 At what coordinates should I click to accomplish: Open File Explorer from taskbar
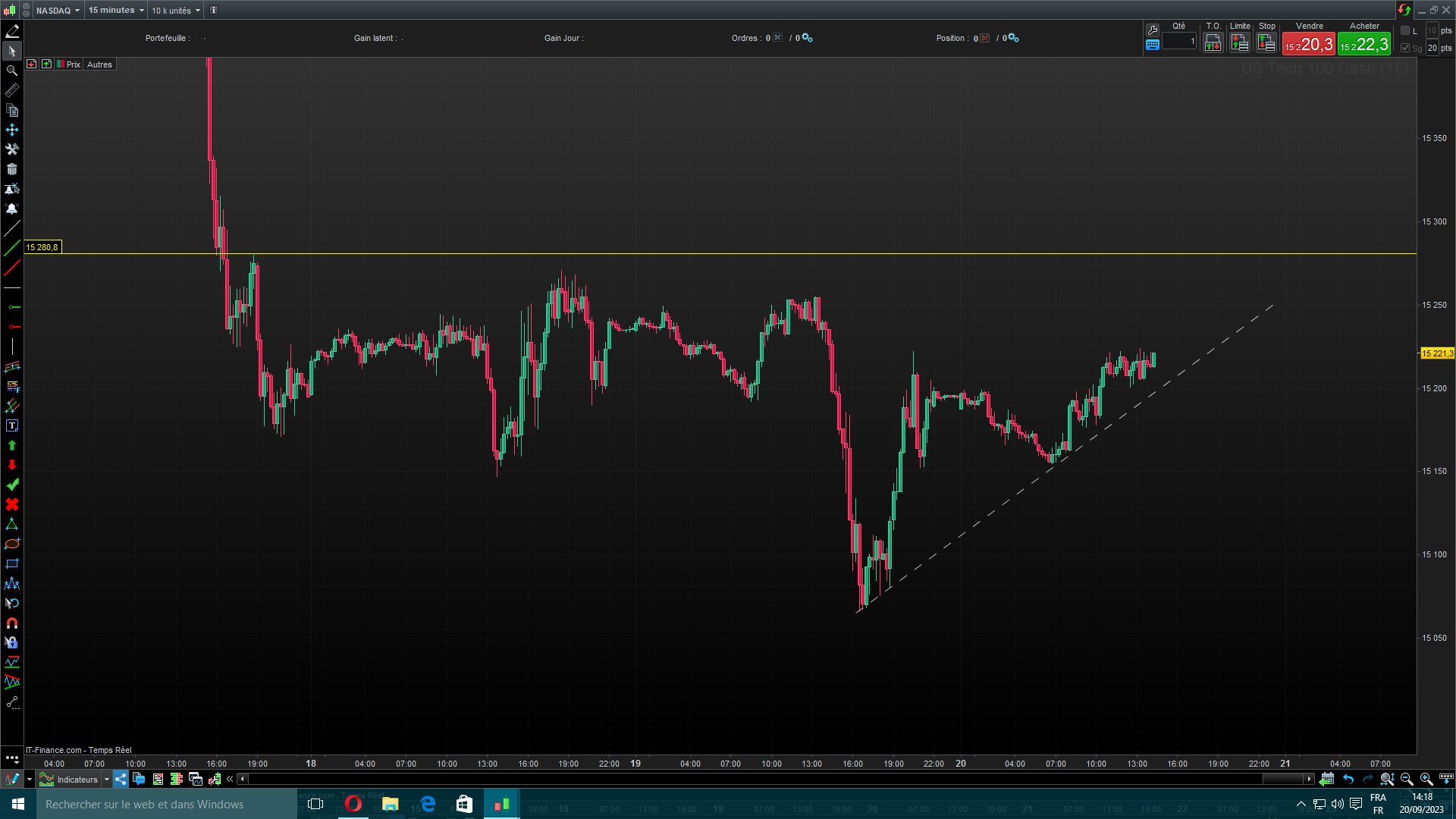[x=391, y=804]
